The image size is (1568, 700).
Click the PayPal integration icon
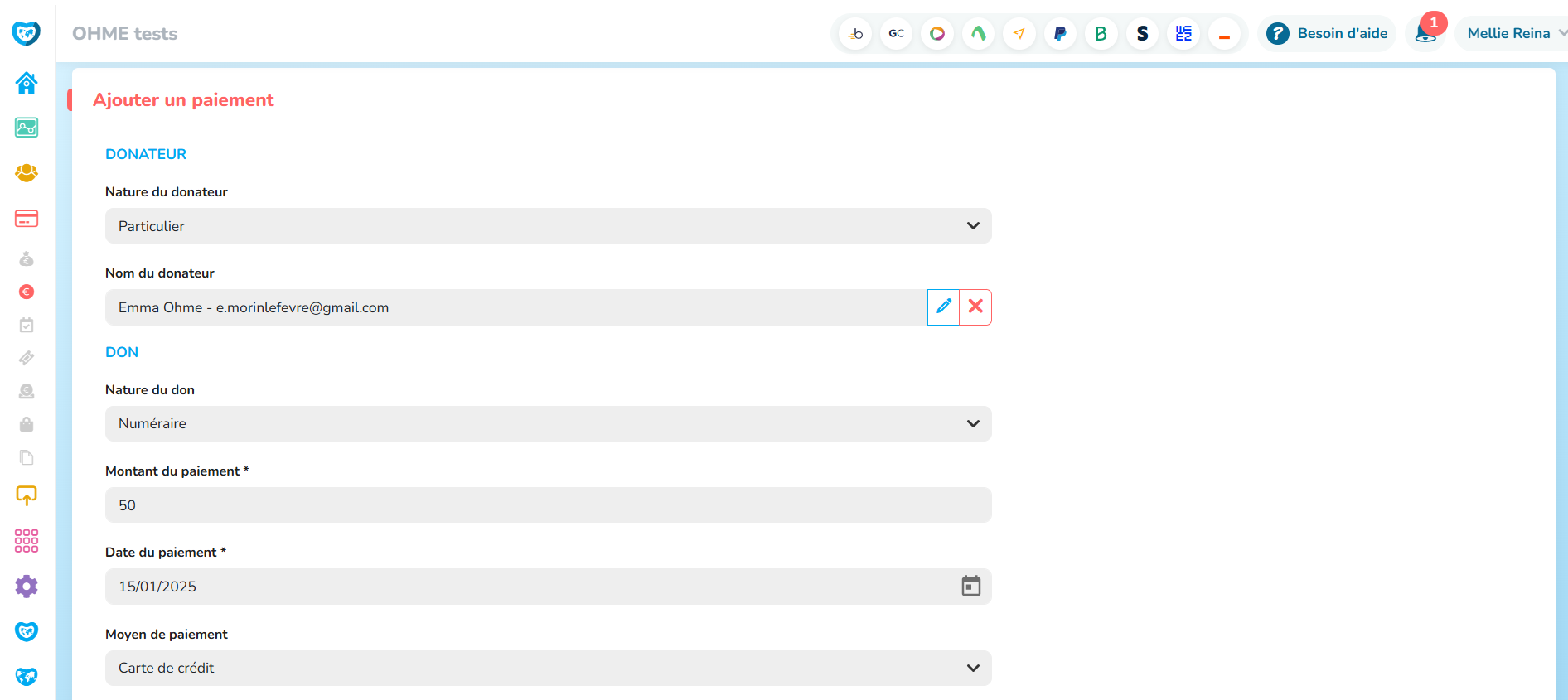click(1060, 34)
